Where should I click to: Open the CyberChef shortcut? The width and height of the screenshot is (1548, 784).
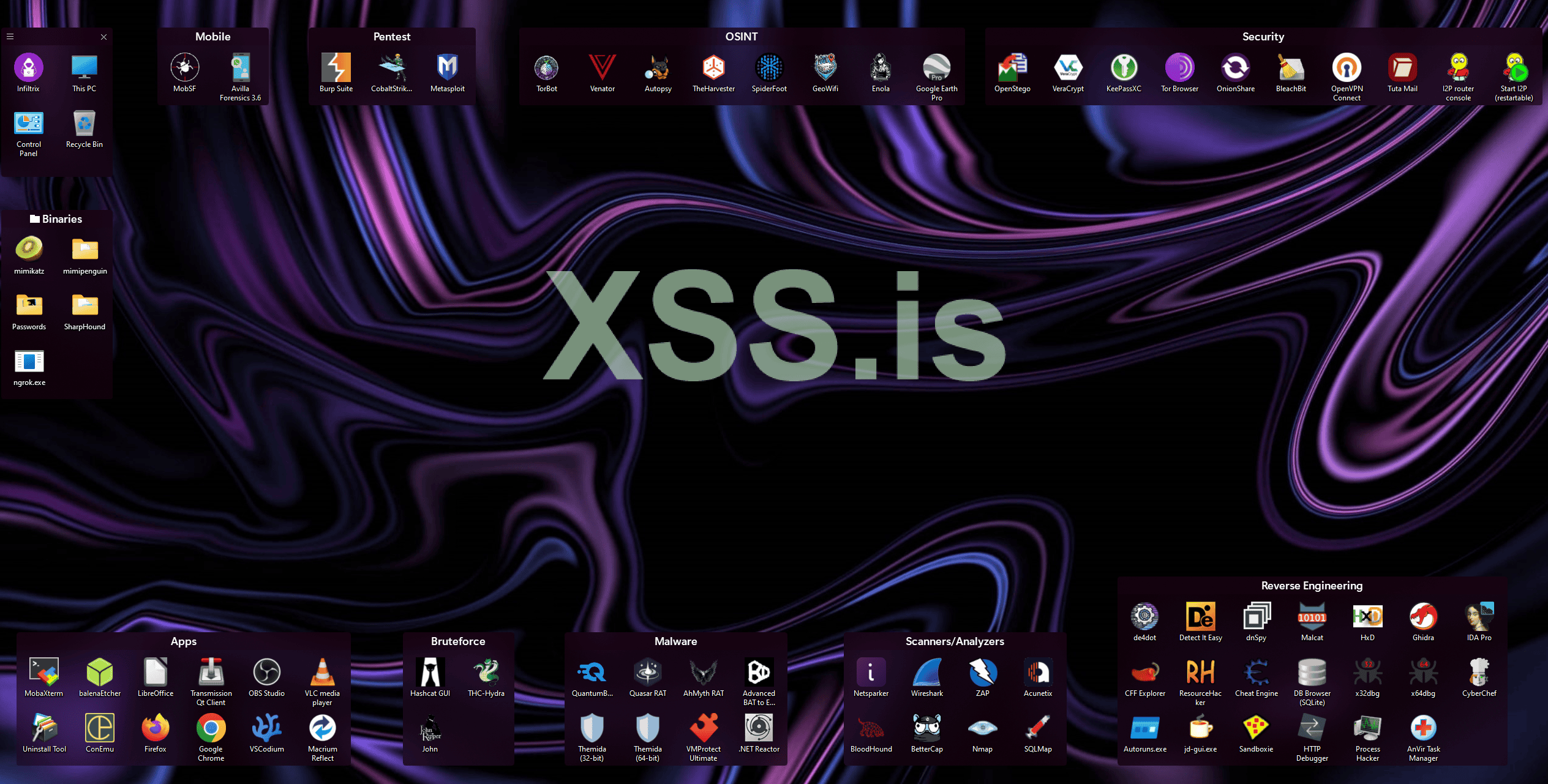(x=1479, y=673)
